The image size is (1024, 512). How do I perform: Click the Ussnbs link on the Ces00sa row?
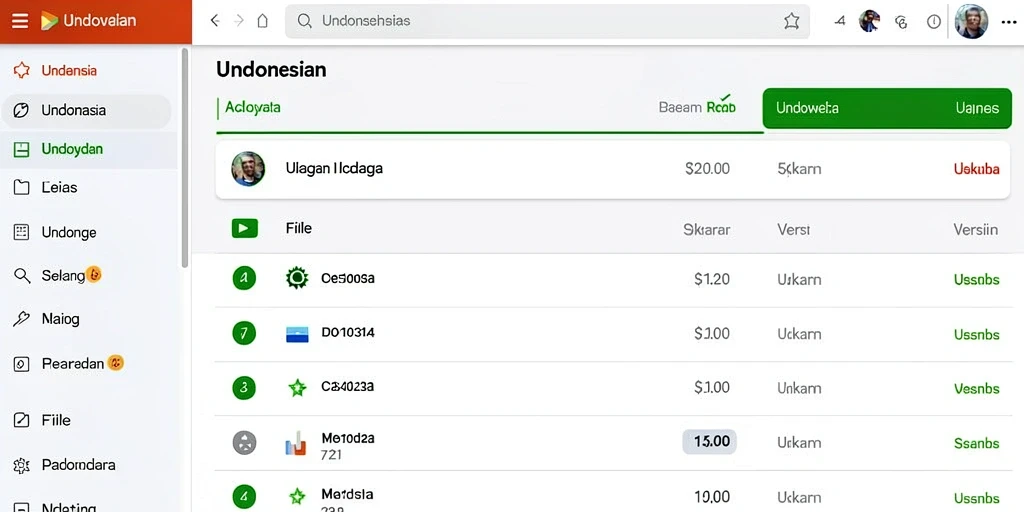976,280
